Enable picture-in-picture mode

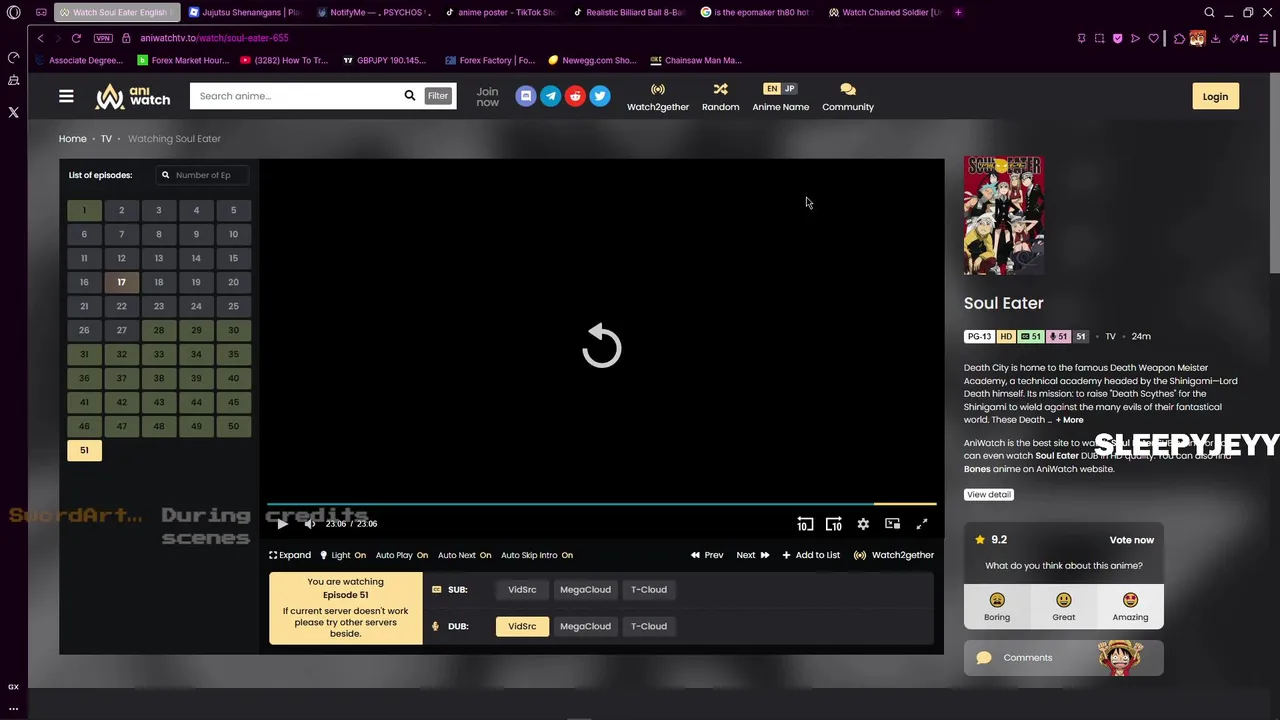click(x=893, y=524)
